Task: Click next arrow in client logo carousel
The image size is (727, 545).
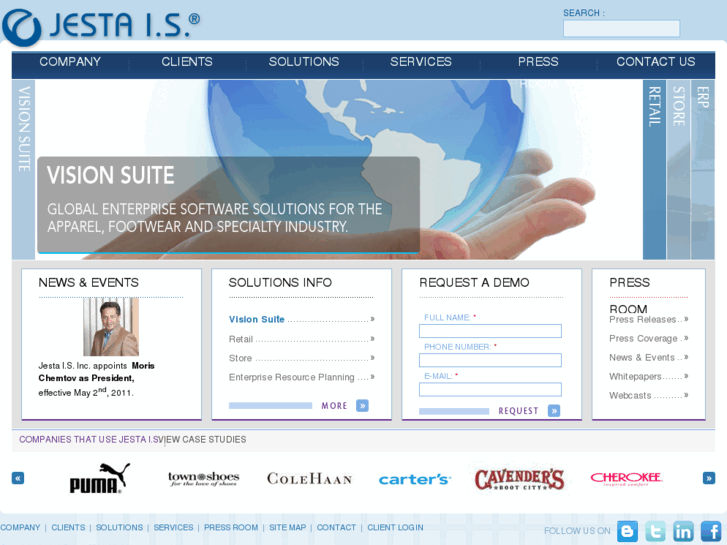Action: [708, 478]
